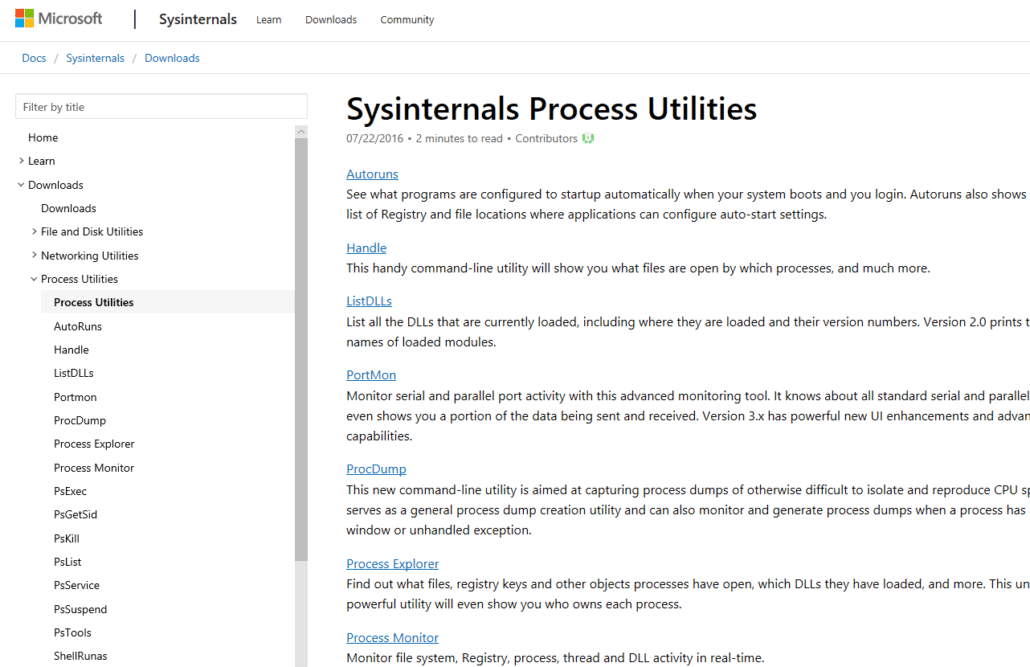Select PsKill in the sidebar
Screen dimensions: 1030x667
tap(66, 538)
